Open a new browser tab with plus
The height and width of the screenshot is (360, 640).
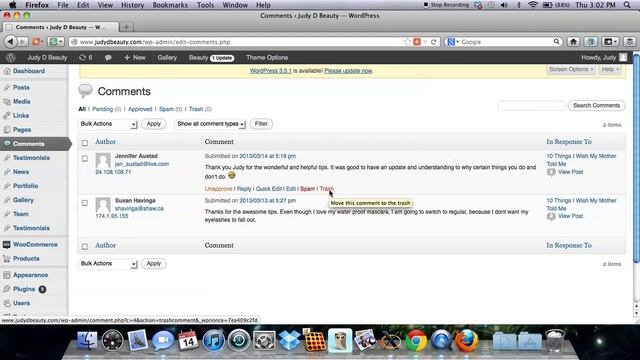coord(127,27)
